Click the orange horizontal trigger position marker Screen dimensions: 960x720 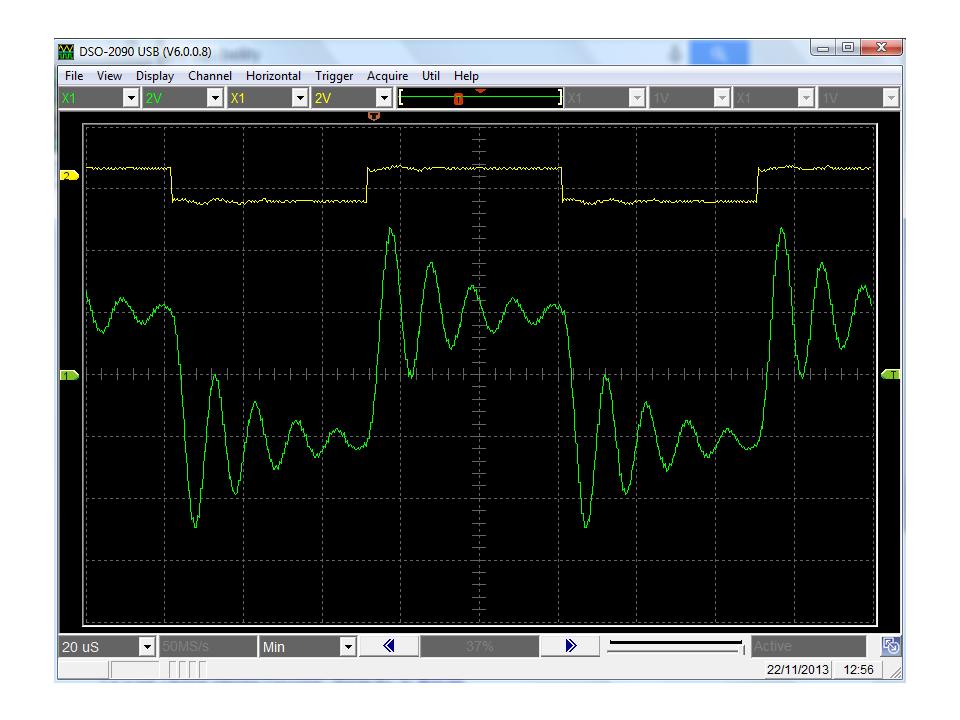point(373,116)
